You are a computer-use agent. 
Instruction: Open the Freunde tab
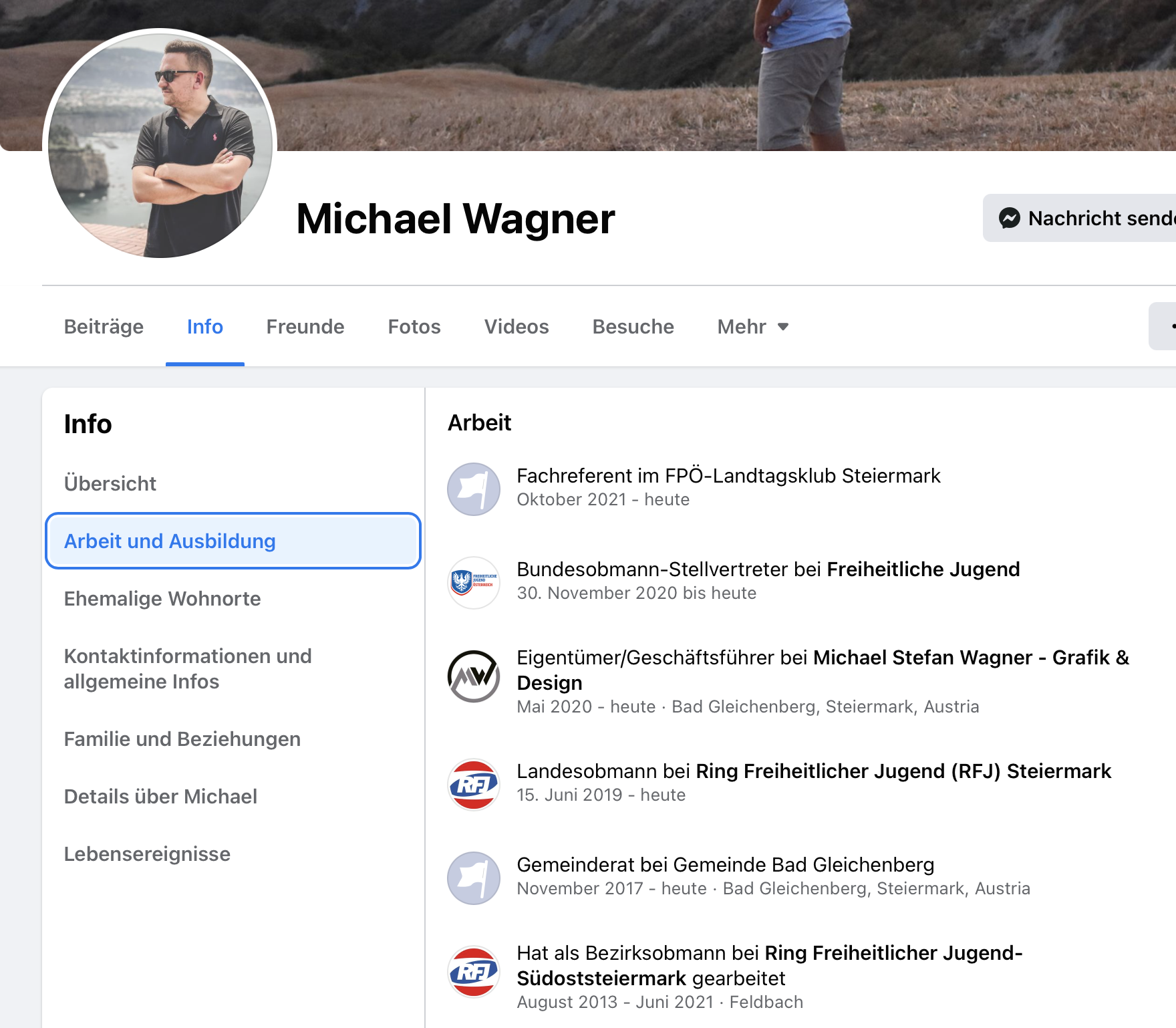(x=305, y=327)
